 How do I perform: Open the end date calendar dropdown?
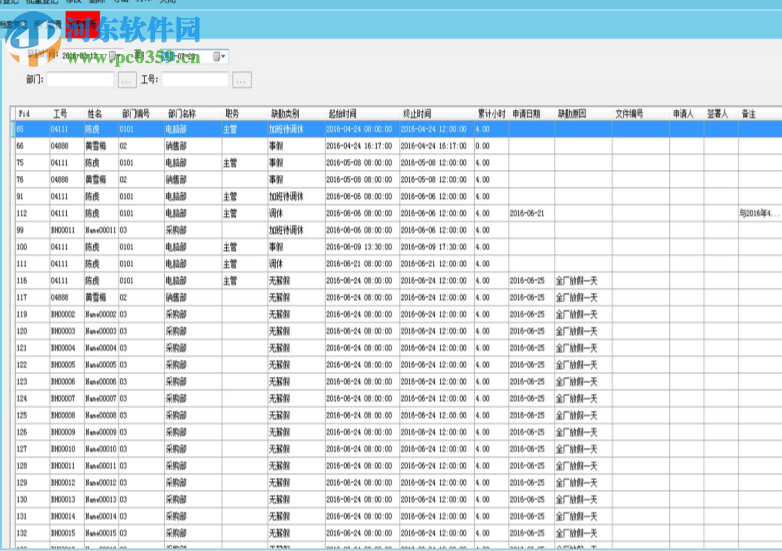click(219, 56)
